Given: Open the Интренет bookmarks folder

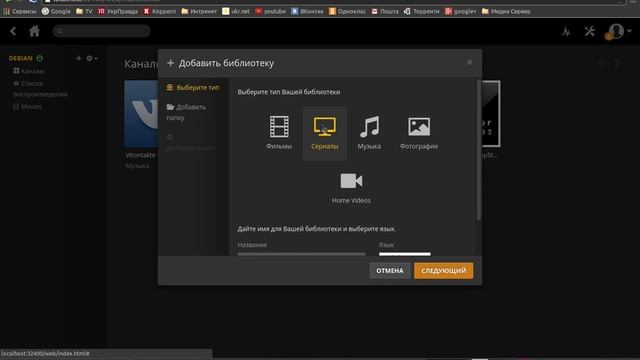Looking at the screenshot, I should click(x=199, y=11).
